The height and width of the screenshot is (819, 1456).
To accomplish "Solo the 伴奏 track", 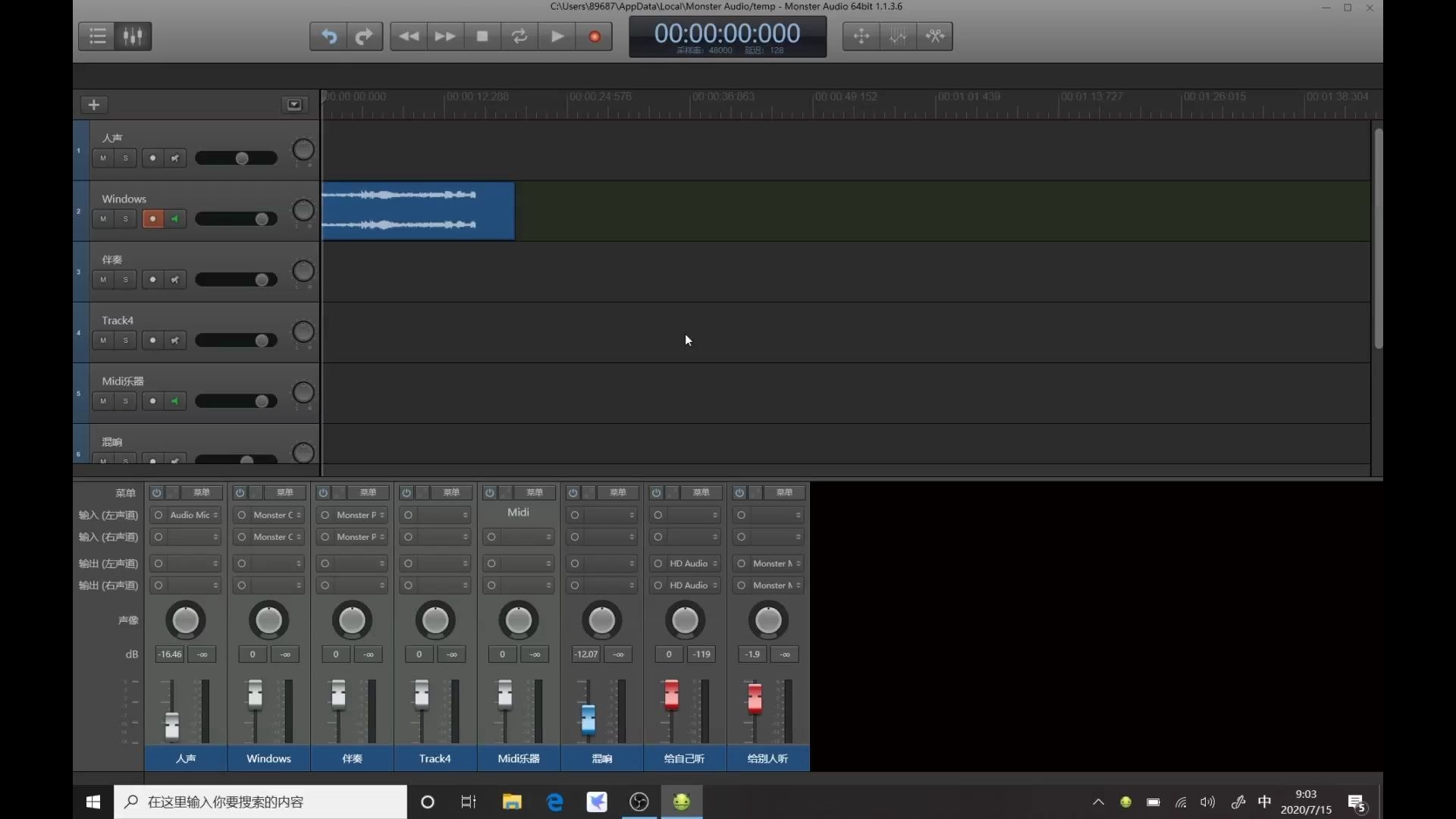I will [x=126, y=280].
